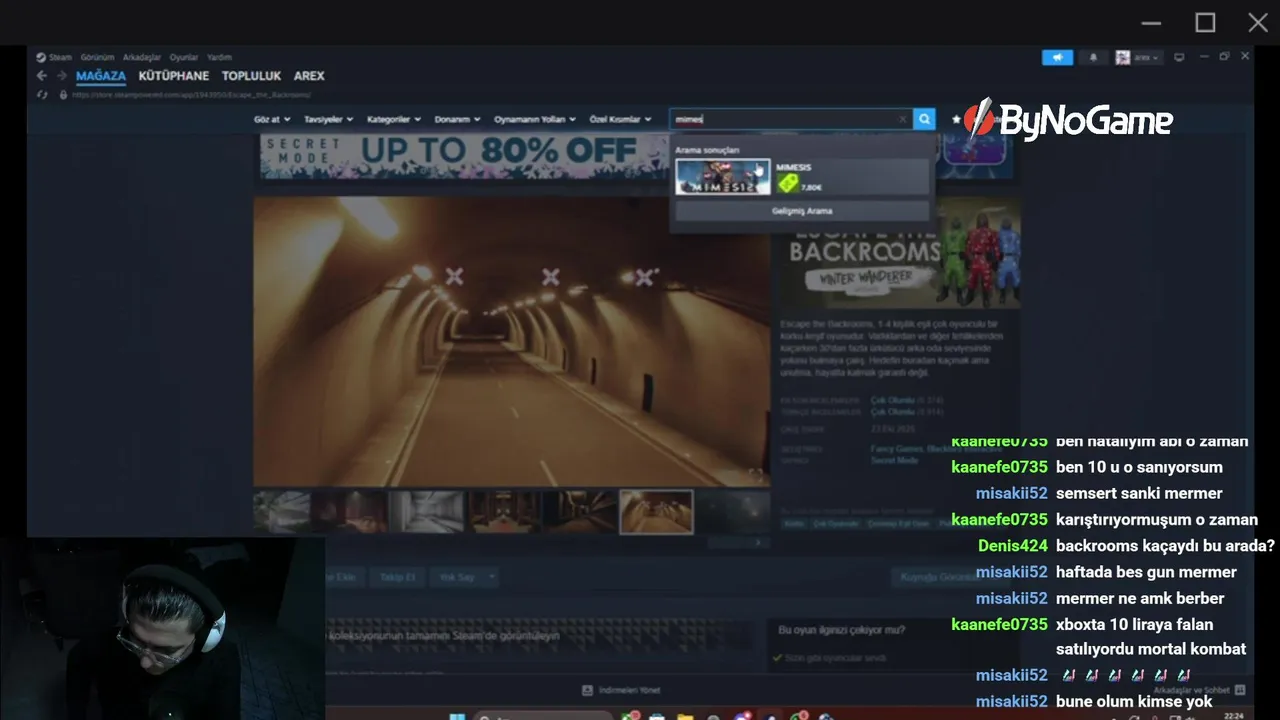Expand the Göz at menu
Screen dimensions: 1280x720
(272, 119)
